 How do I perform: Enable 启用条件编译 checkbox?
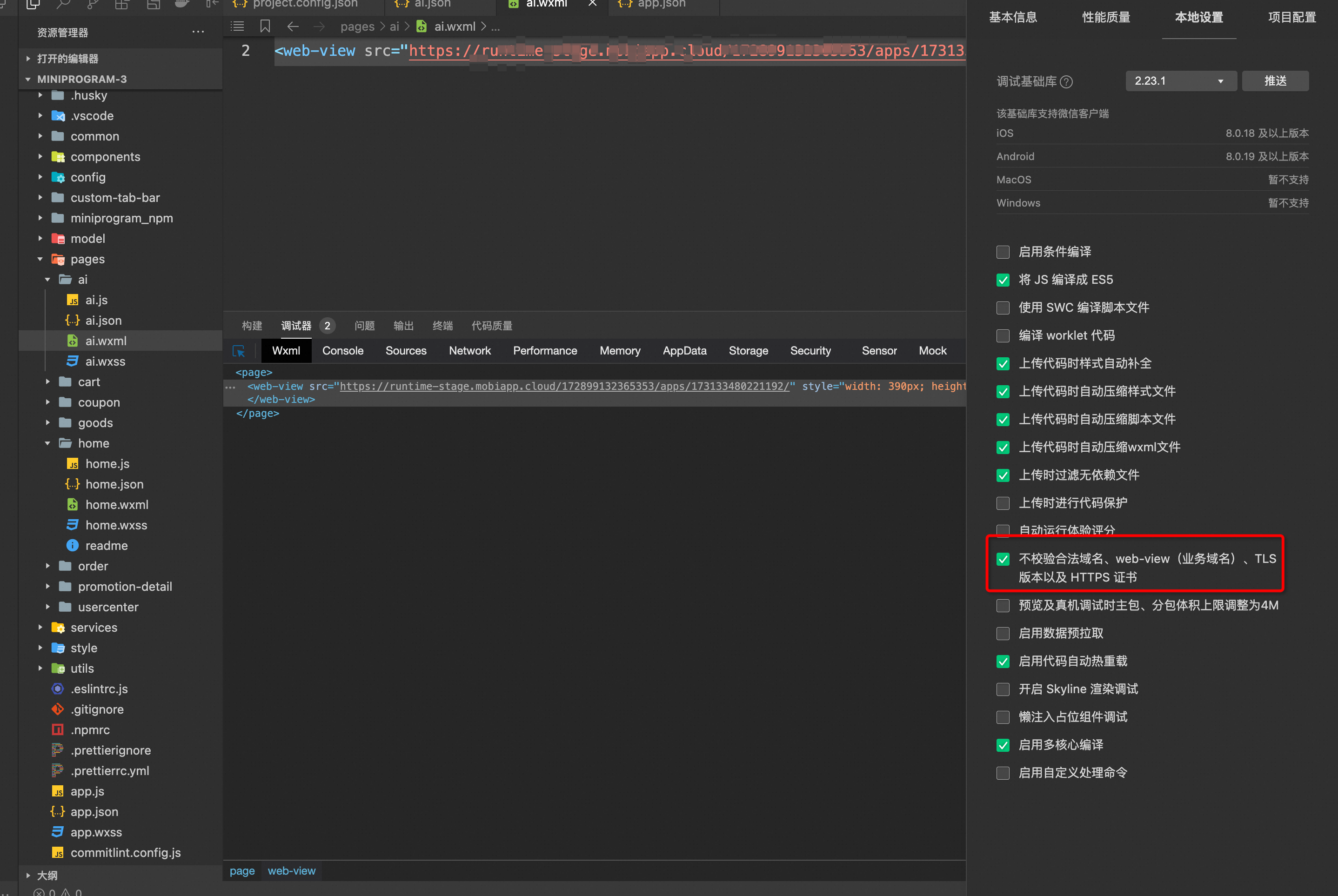pyautogui.click(x=1003, y=252)
